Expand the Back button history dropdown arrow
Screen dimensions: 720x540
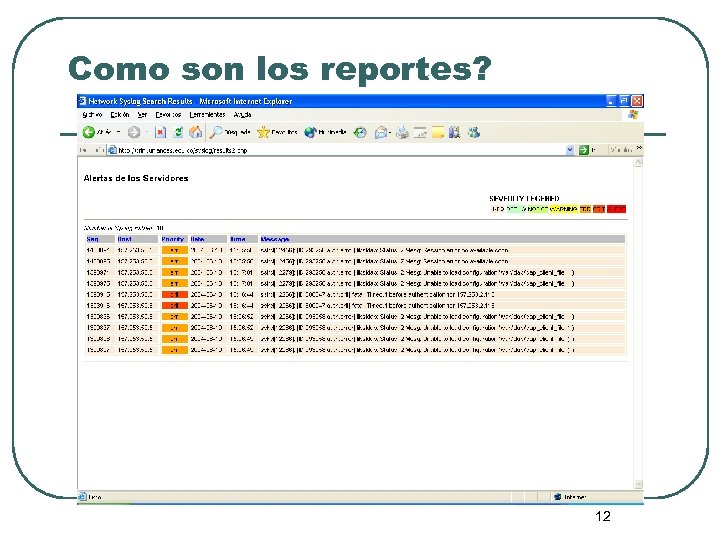click(x=118, y=132)
